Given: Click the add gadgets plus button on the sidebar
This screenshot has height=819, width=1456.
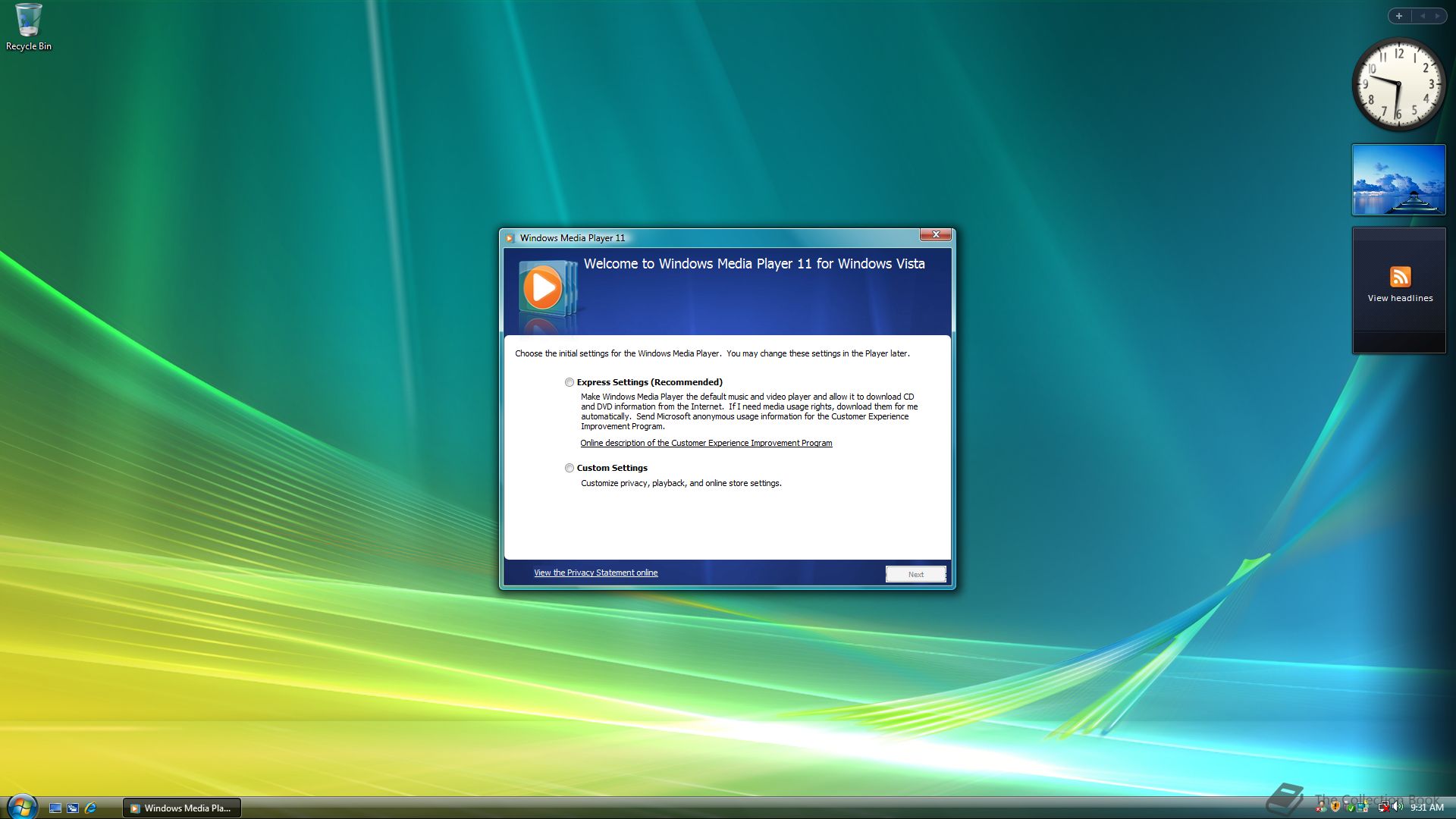Looking at the screenshot, I should click(x=1399, y=16).
